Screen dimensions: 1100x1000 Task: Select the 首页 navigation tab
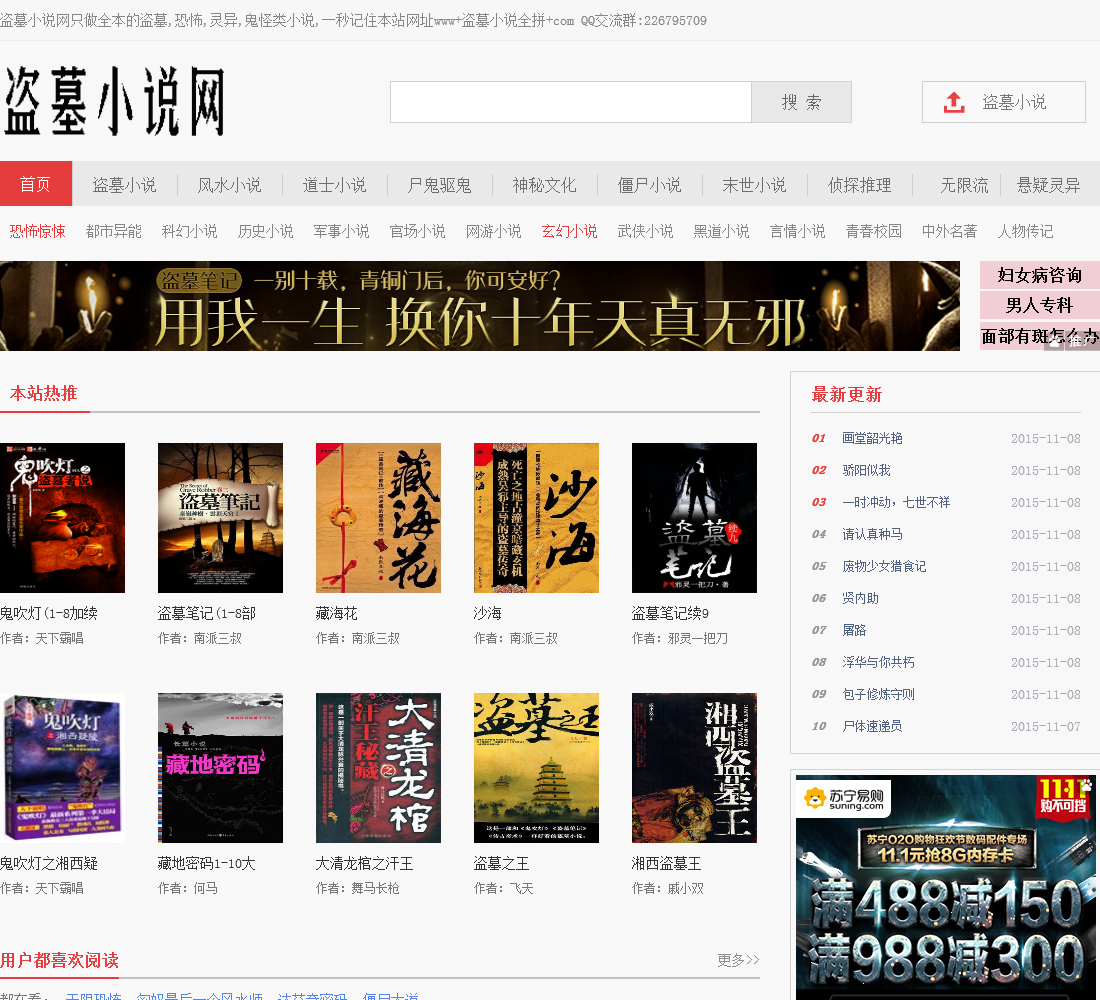tap(36, 184)
